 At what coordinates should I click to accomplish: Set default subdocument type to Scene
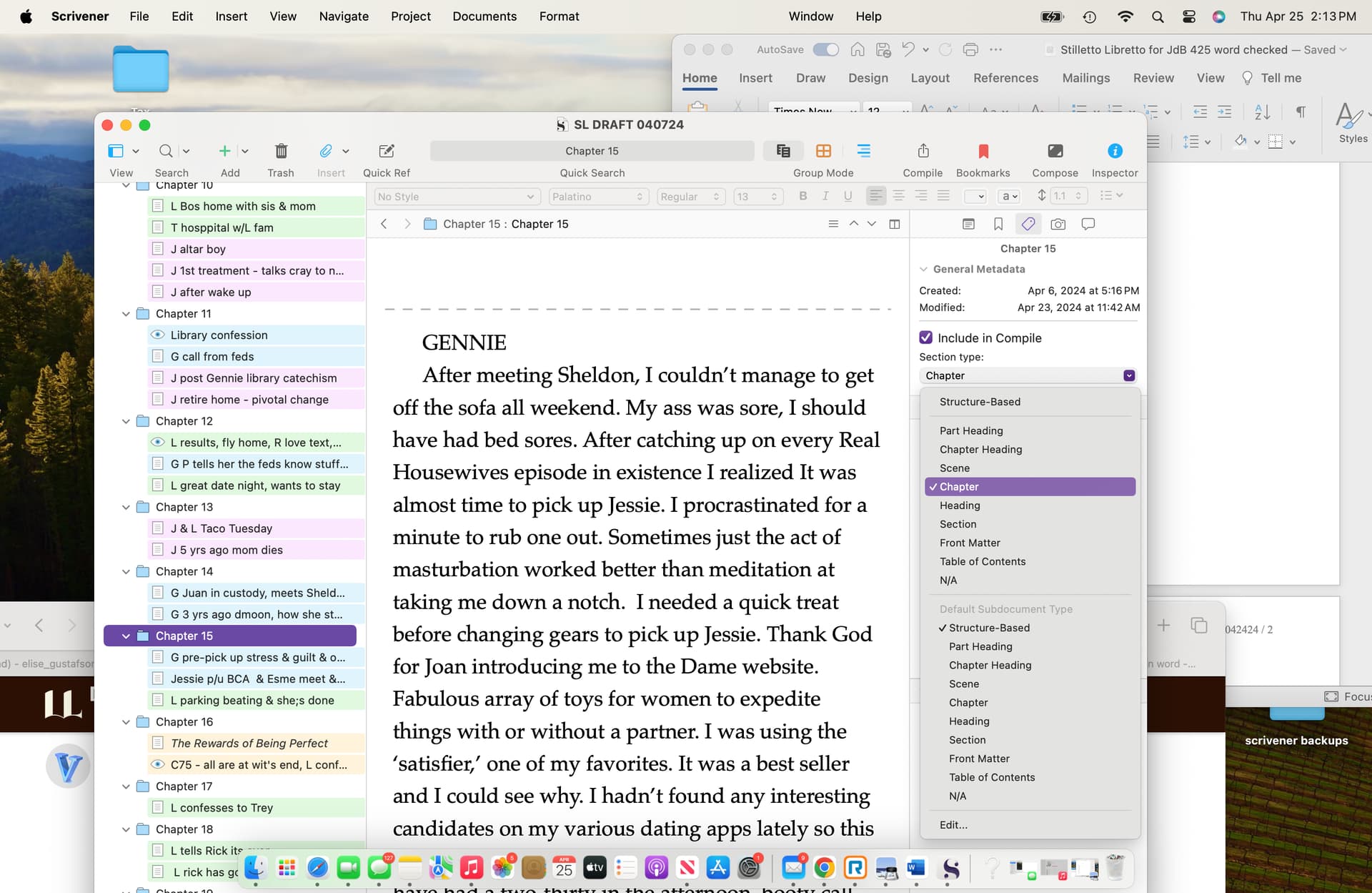coord(1030,684)
